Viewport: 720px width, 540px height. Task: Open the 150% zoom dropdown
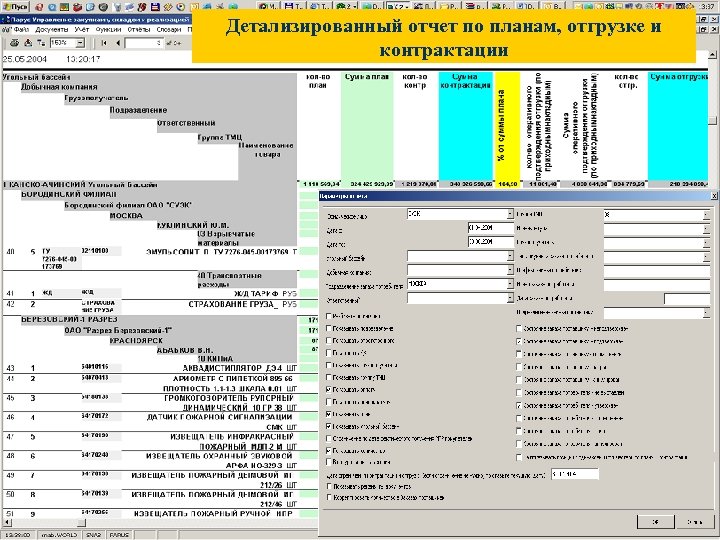(x=80, y=43)
